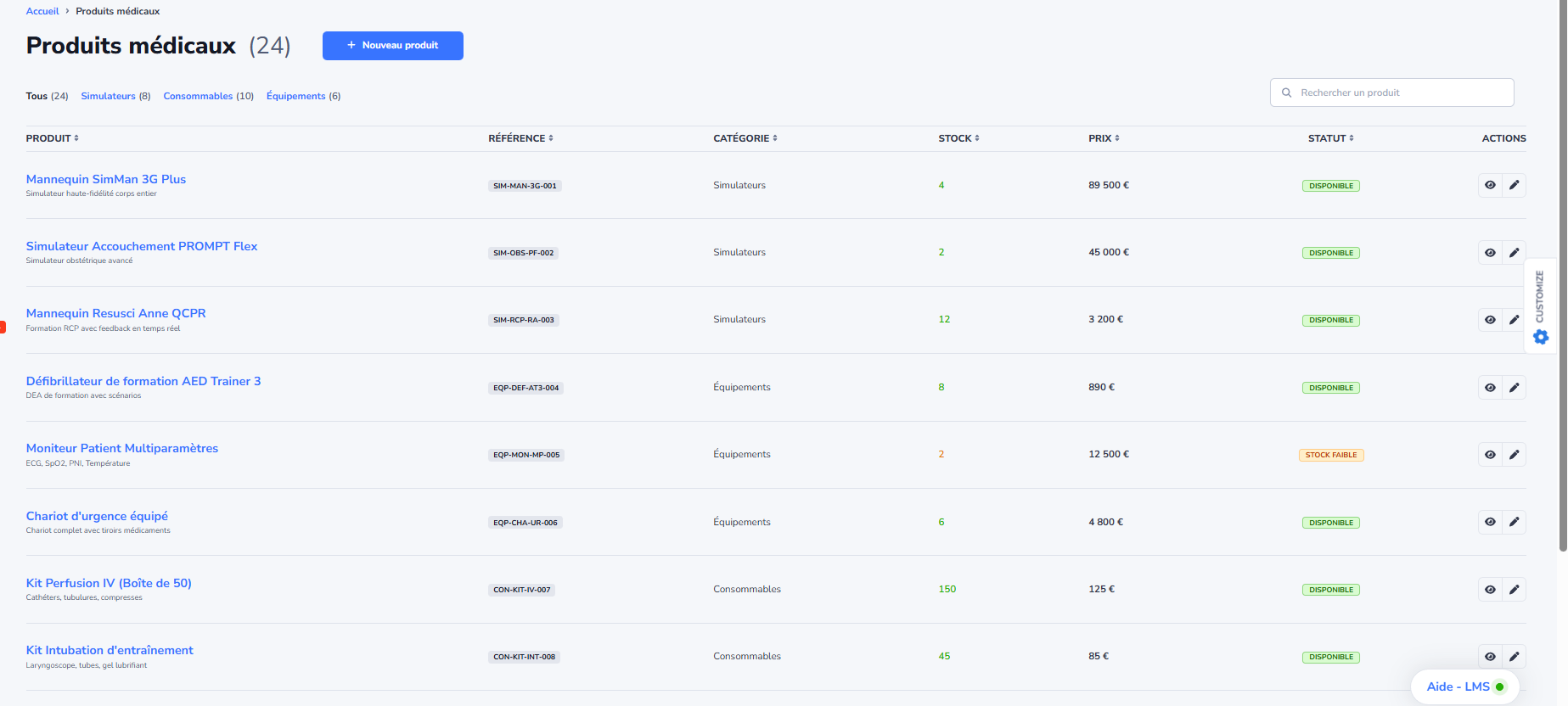View Moniteur Patient Multiparamètres details
The height and width of the screenshot is (706, 1568).
tap(1490, 455)
